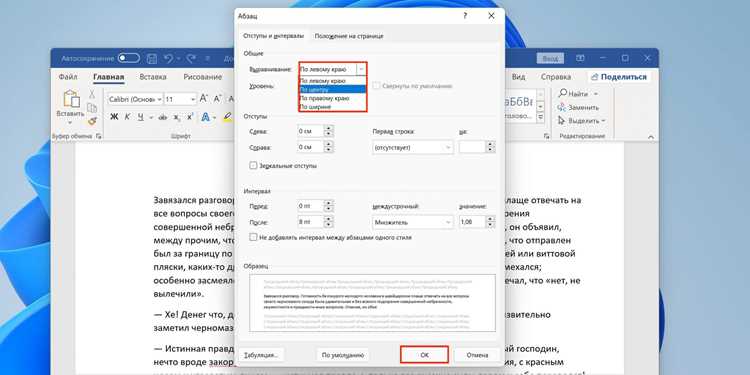The width and height of the screenshot is (750, 375).
Task: Click the Отмена button
Action: click(x=477, y=355)
